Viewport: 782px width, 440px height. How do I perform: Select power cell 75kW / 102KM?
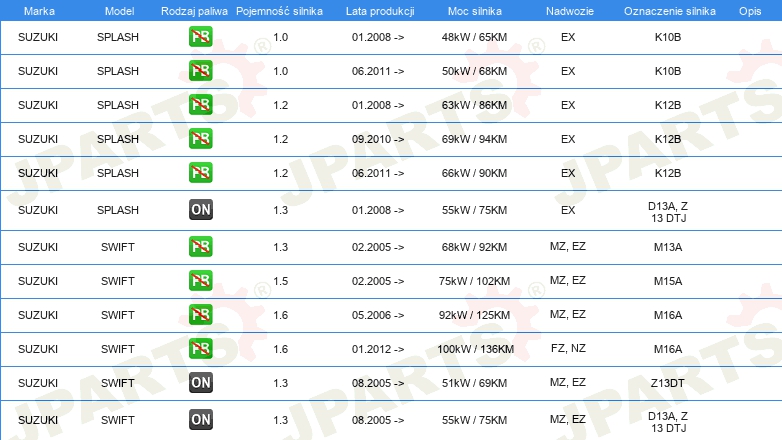pyautogui.click(x=474, y=281)
